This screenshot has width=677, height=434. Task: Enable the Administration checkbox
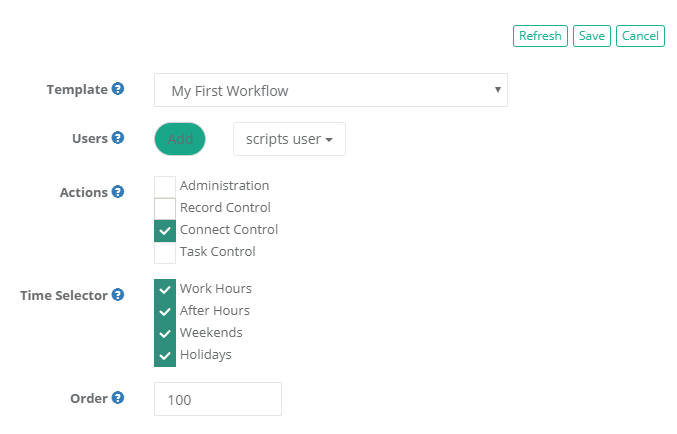(x=165, y=186)
